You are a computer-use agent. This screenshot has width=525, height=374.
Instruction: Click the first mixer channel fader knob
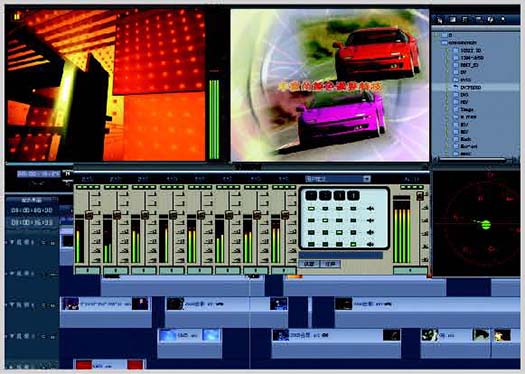coord(89,215)
